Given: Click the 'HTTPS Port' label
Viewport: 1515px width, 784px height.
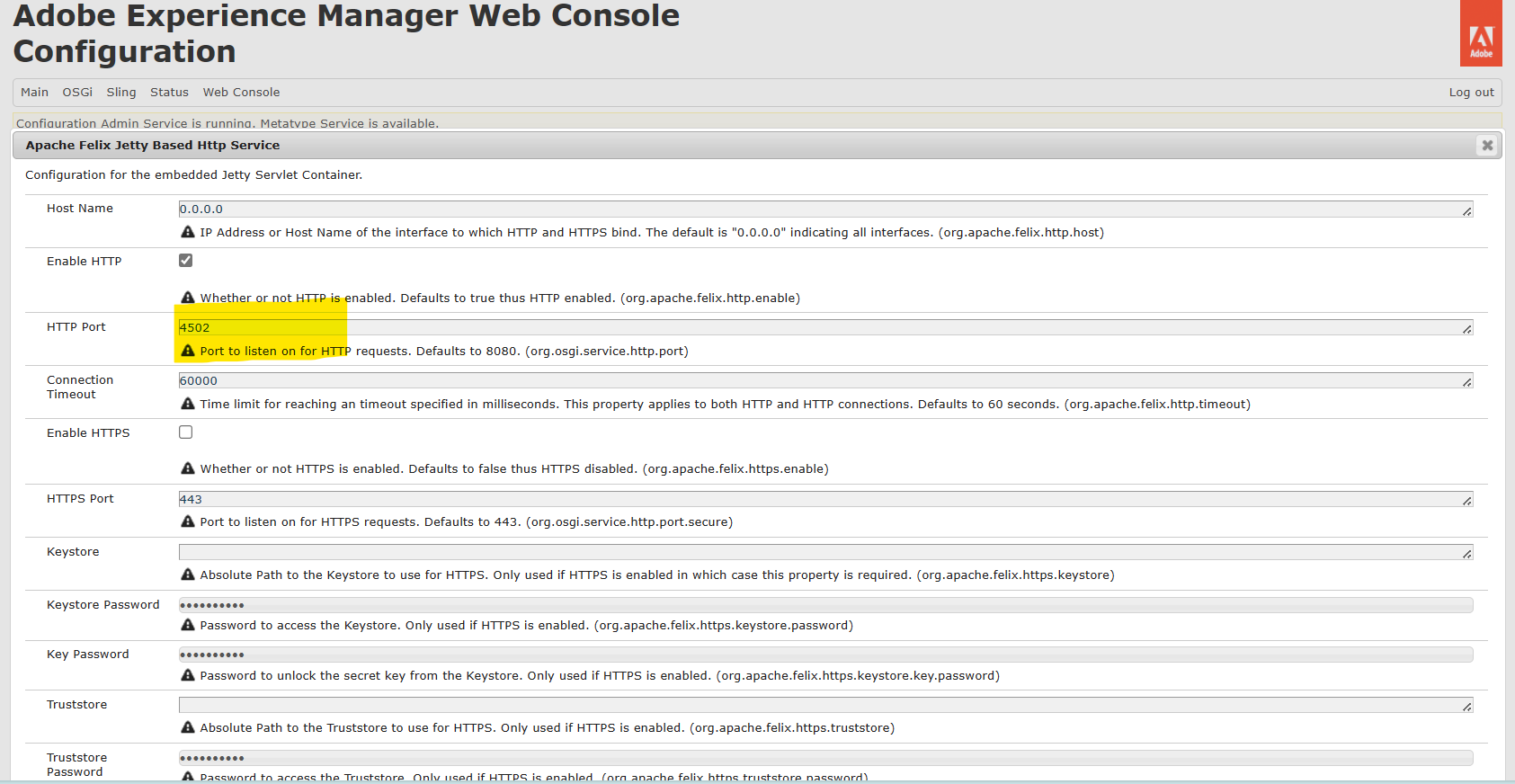Looking at the screenshot, I should 80,498.
